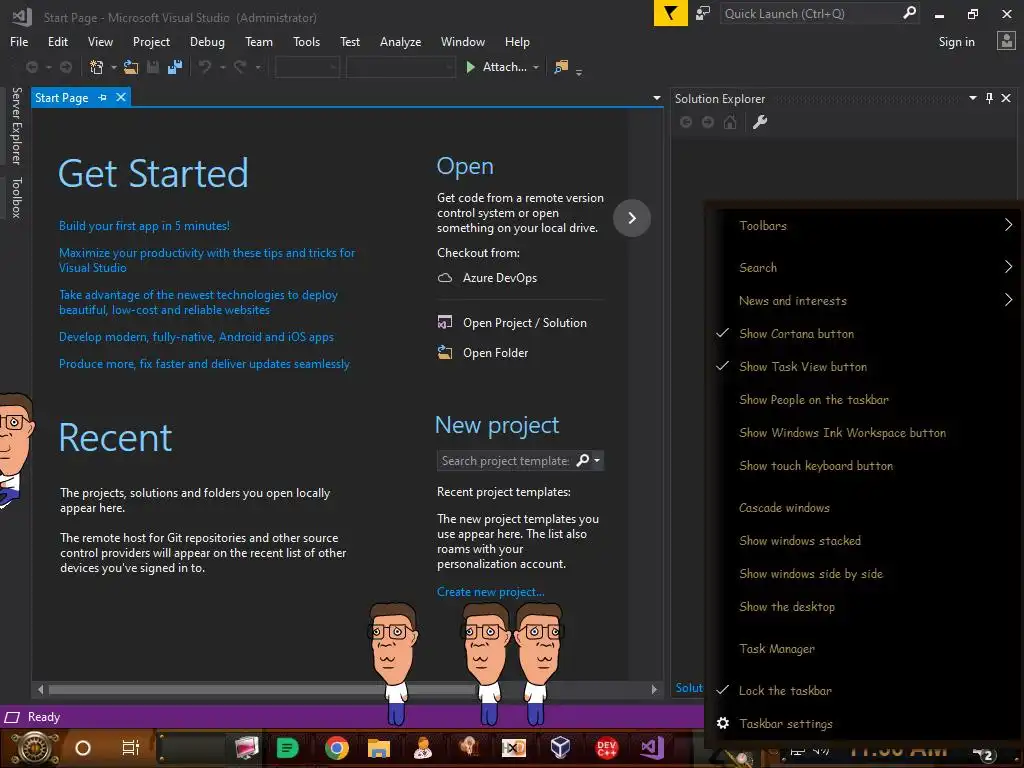Open Google Chrome from the taskbar
1024x768 pixels.
coord(336,748)
